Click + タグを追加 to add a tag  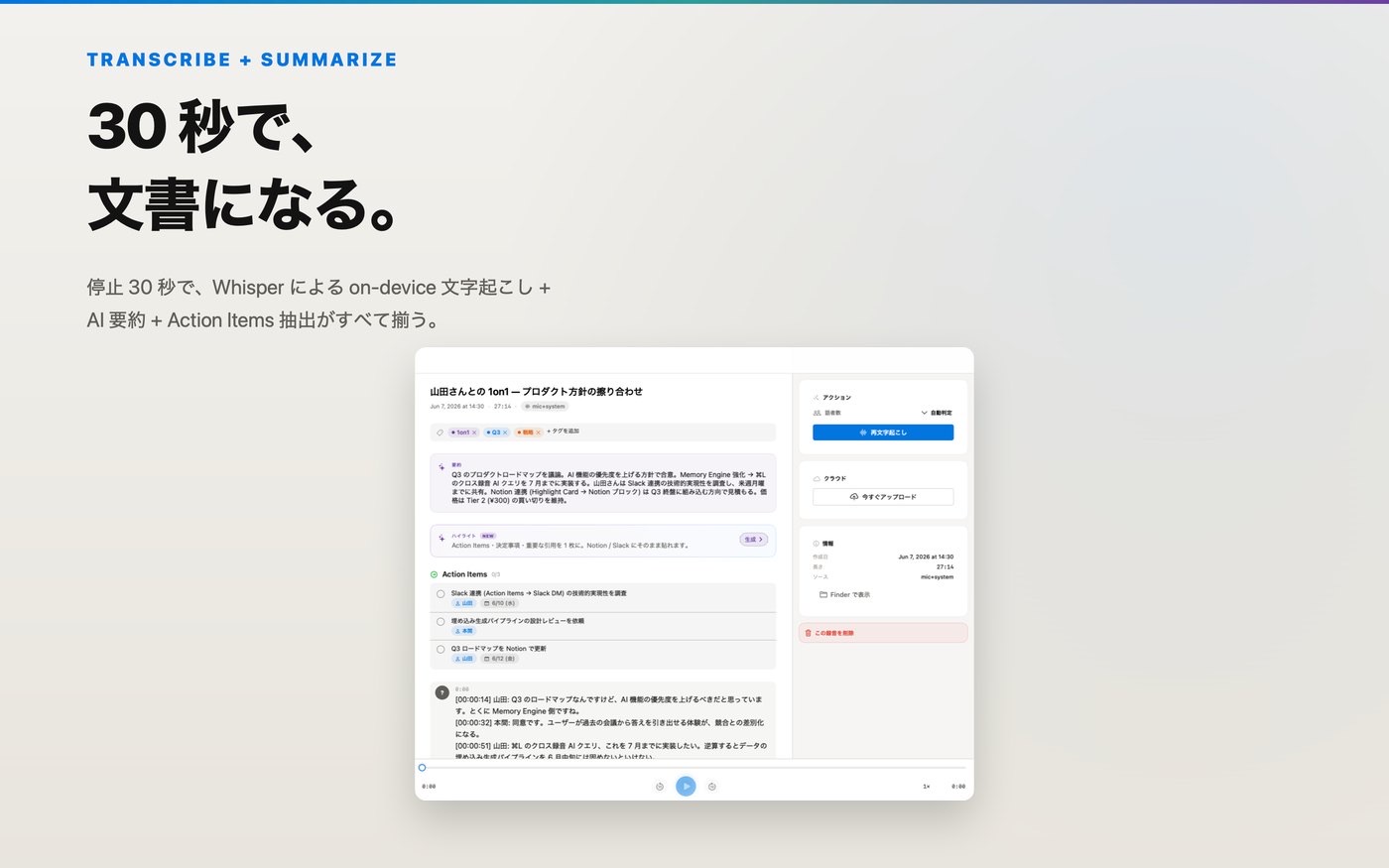[x=563, y=432]
